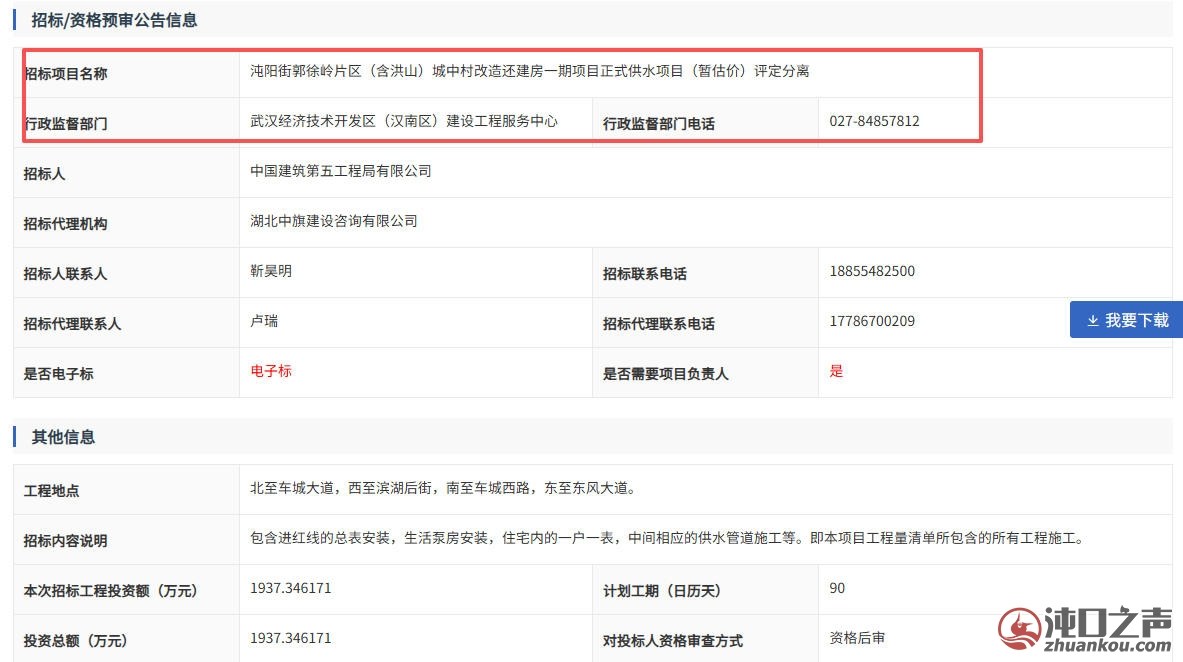Image resolution: width=1183 pixels, height=662 pixels.
Task: Select the 招标/资格预审公告信息 section heading
Action: pos(114,20)
